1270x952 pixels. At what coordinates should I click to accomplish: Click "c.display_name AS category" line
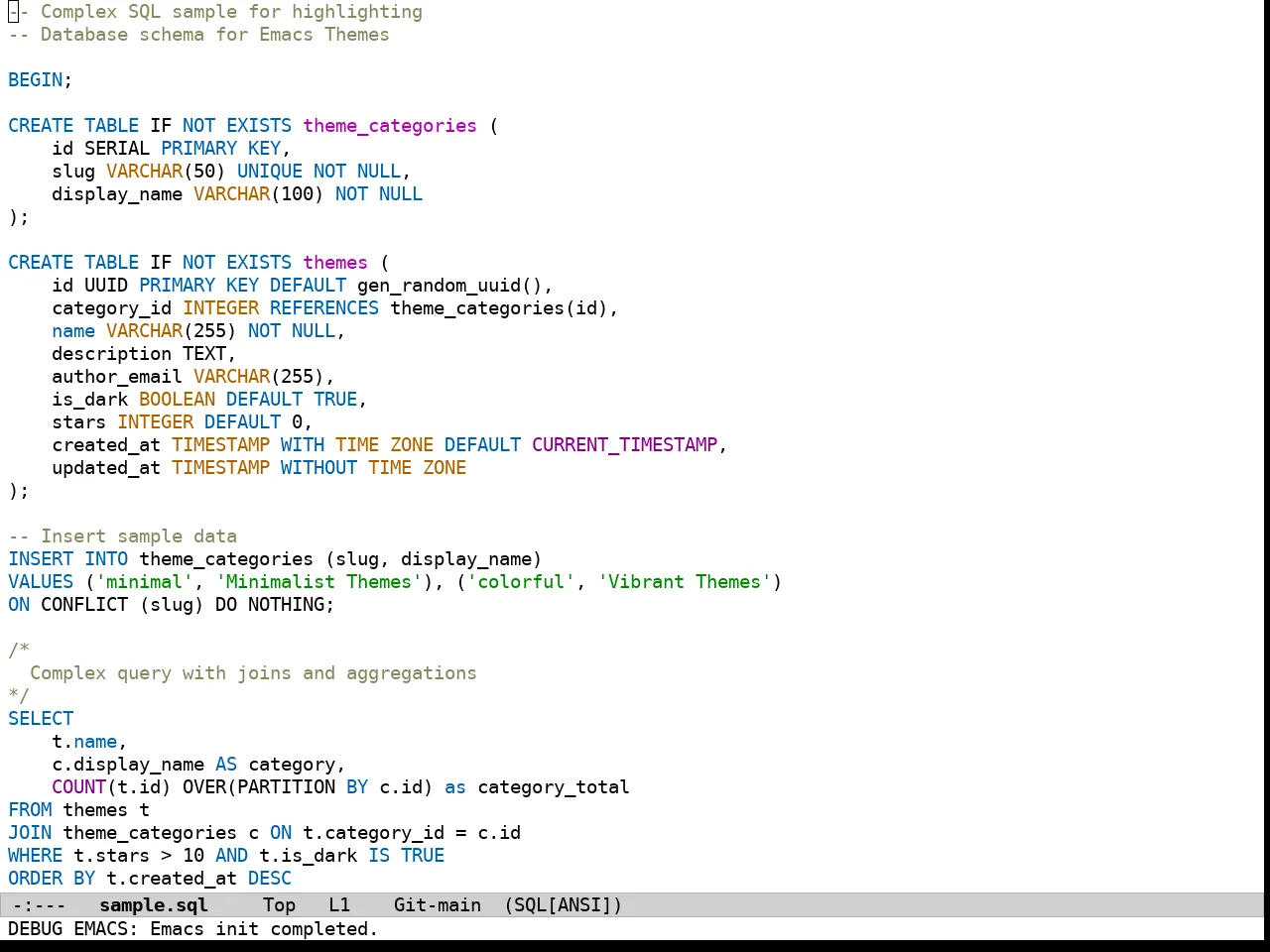click(x=198, y=764)
